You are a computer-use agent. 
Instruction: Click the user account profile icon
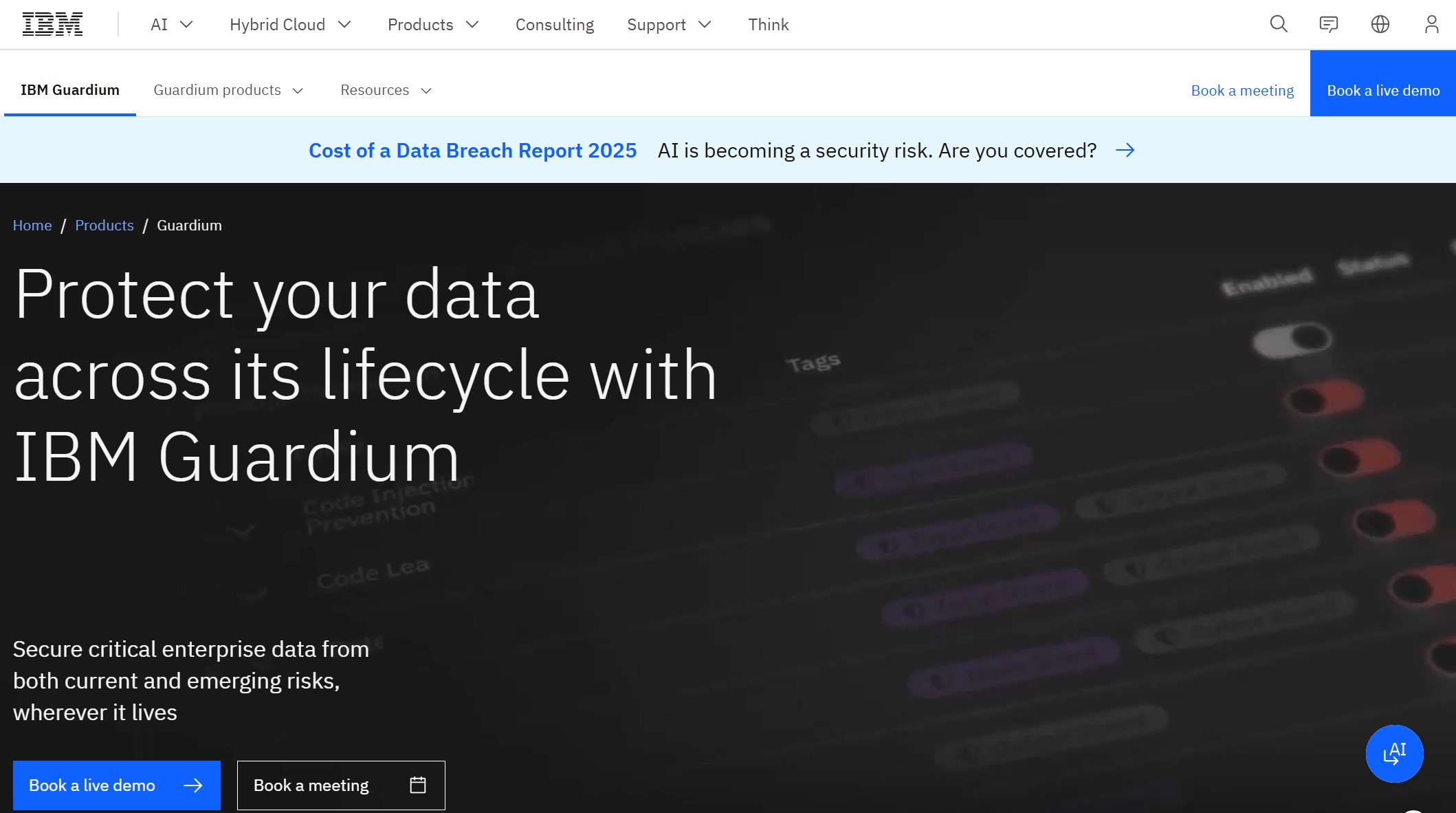(x=1431, y=24)
